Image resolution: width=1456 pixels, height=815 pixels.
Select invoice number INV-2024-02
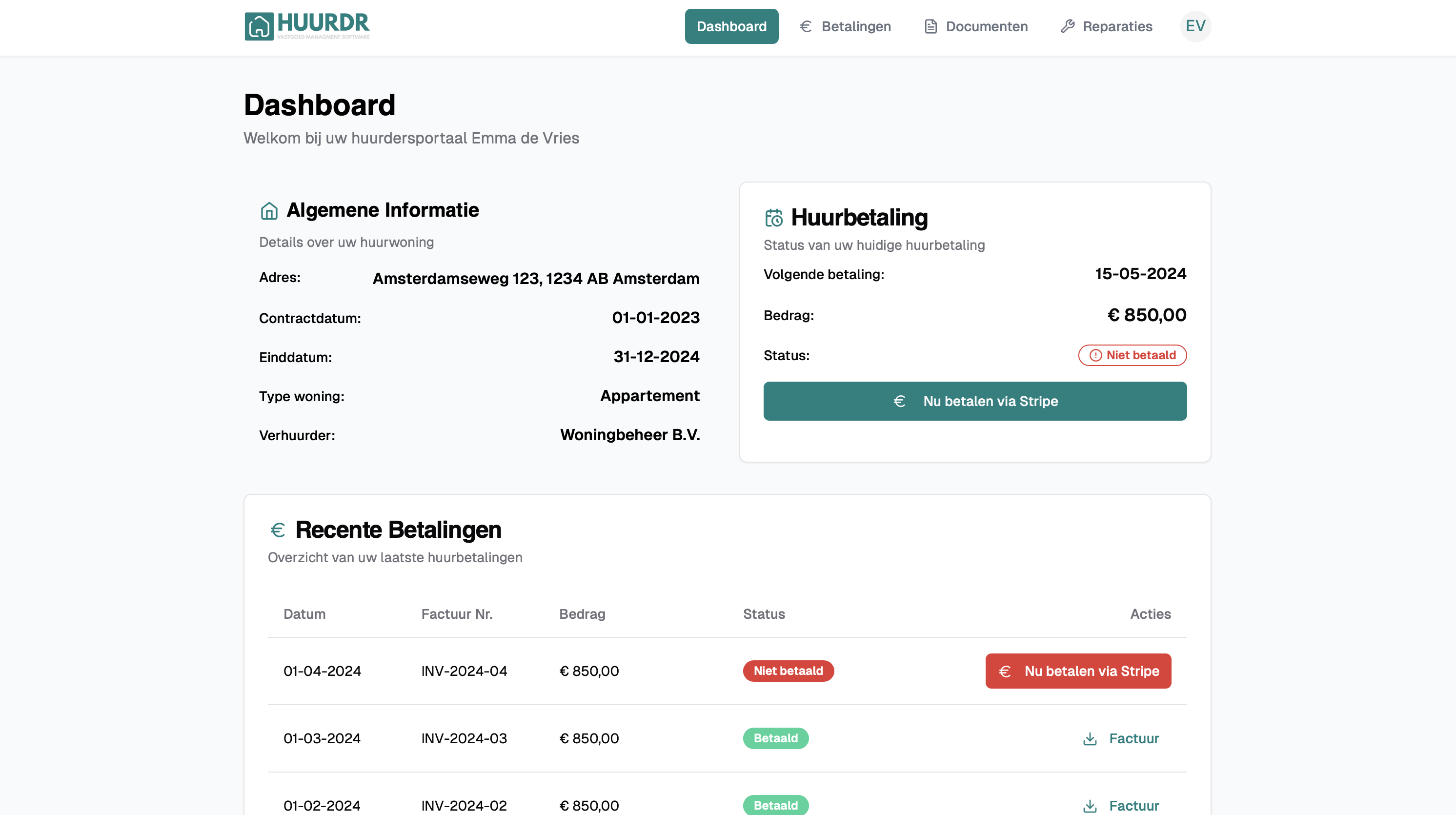464,805
